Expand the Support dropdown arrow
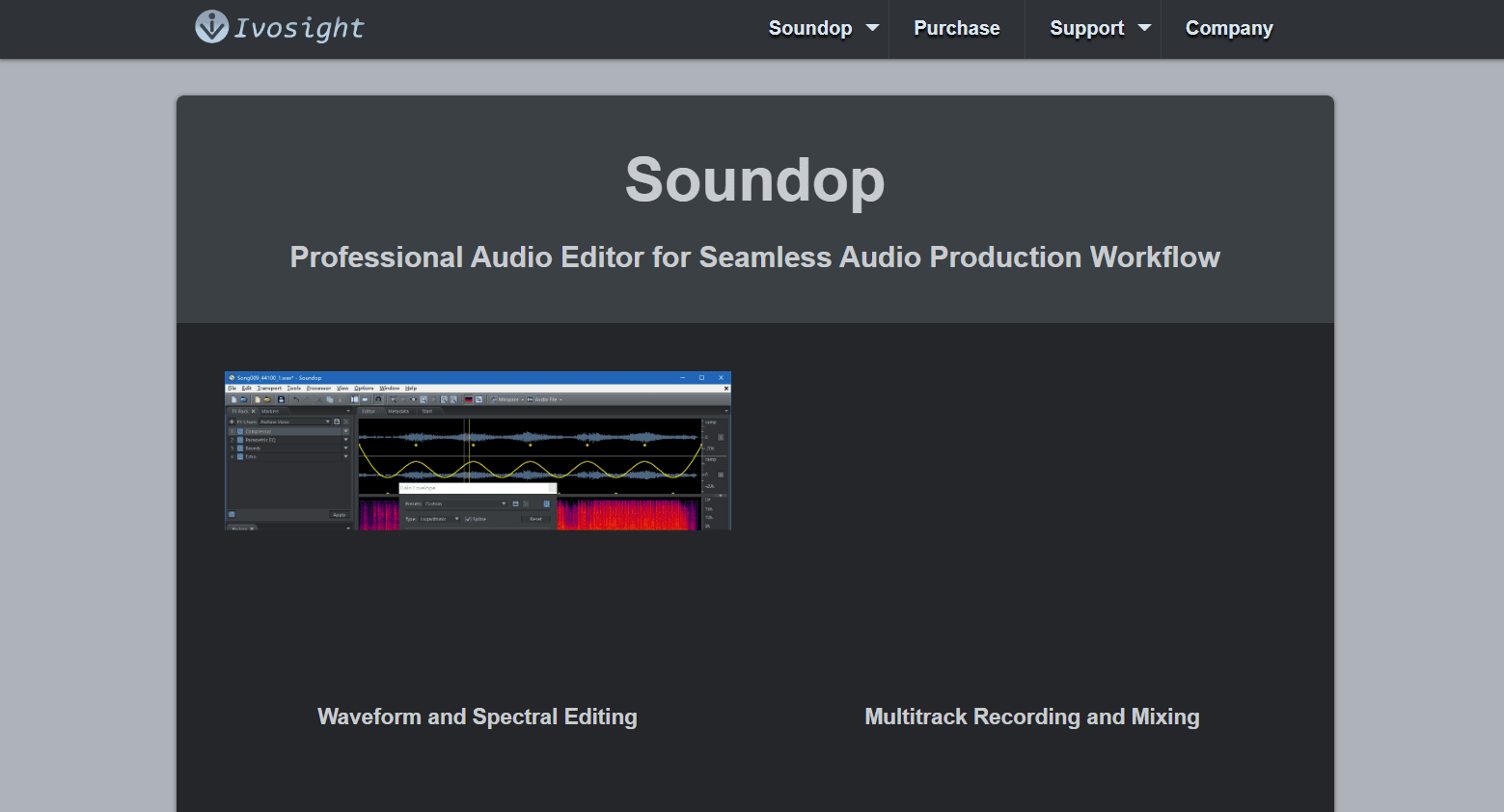 1144,28
